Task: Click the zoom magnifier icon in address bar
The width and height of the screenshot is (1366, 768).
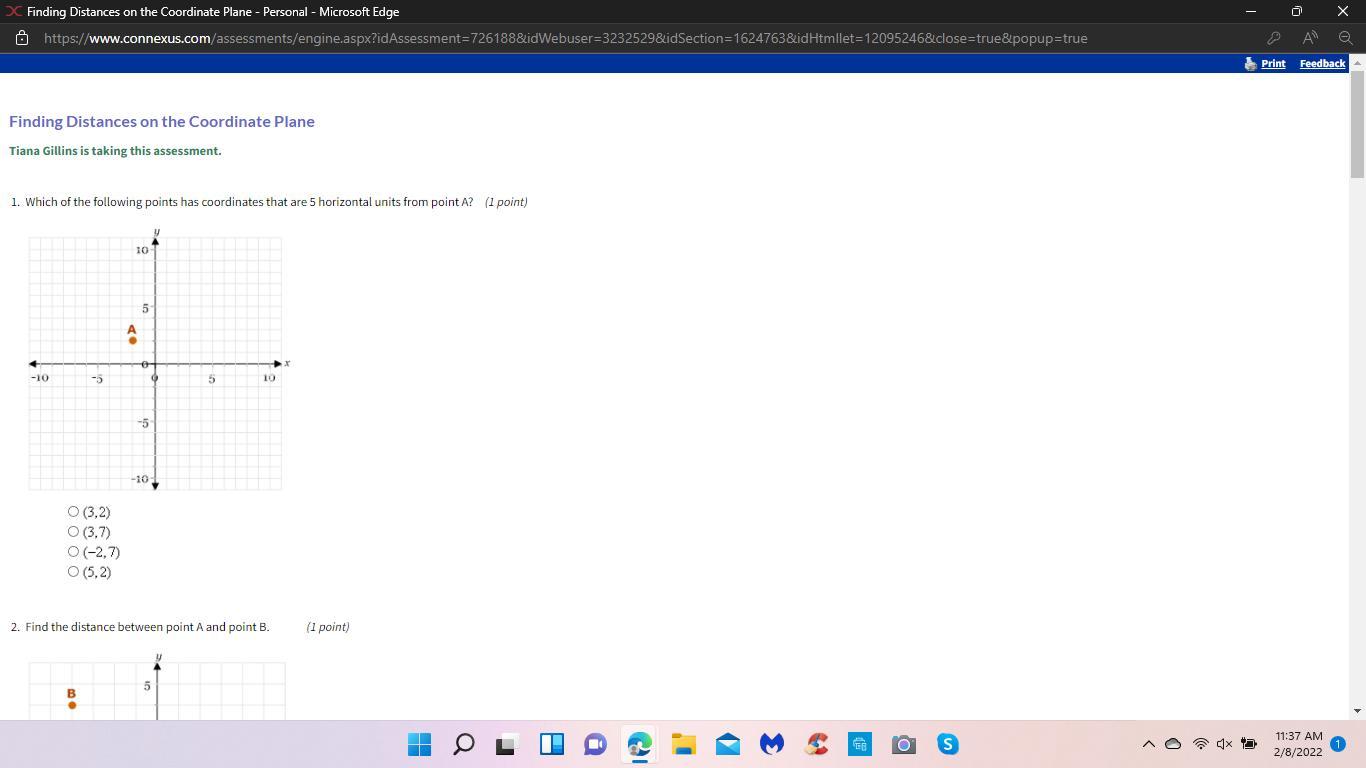Action: 1346,38
